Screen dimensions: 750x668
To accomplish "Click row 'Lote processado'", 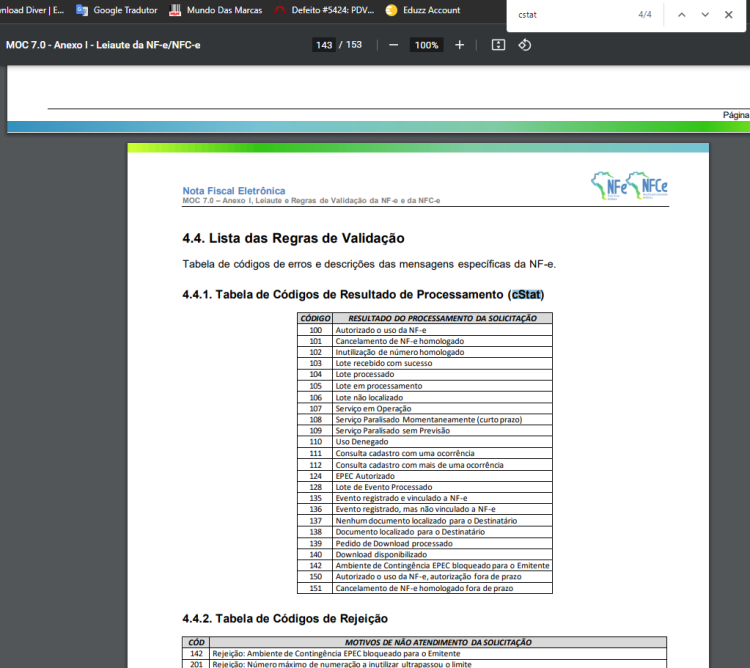I will pyautogui.click(x=425, y=374).
